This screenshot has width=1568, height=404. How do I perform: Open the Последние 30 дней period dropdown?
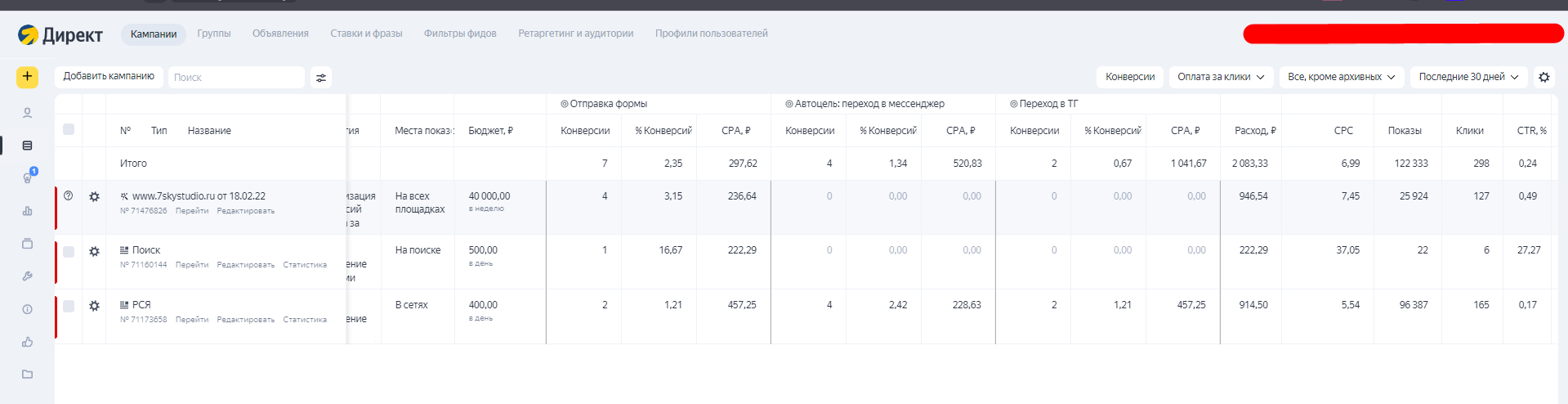click(1468, 77)
